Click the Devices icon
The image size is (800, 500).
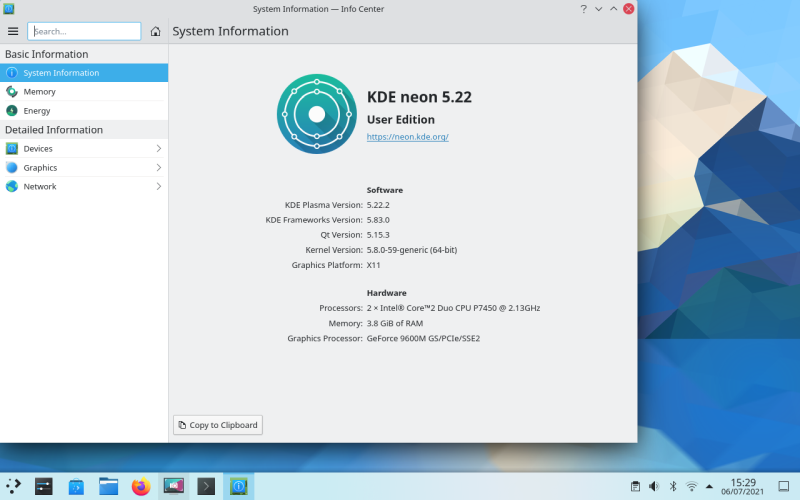pos(12,148)
